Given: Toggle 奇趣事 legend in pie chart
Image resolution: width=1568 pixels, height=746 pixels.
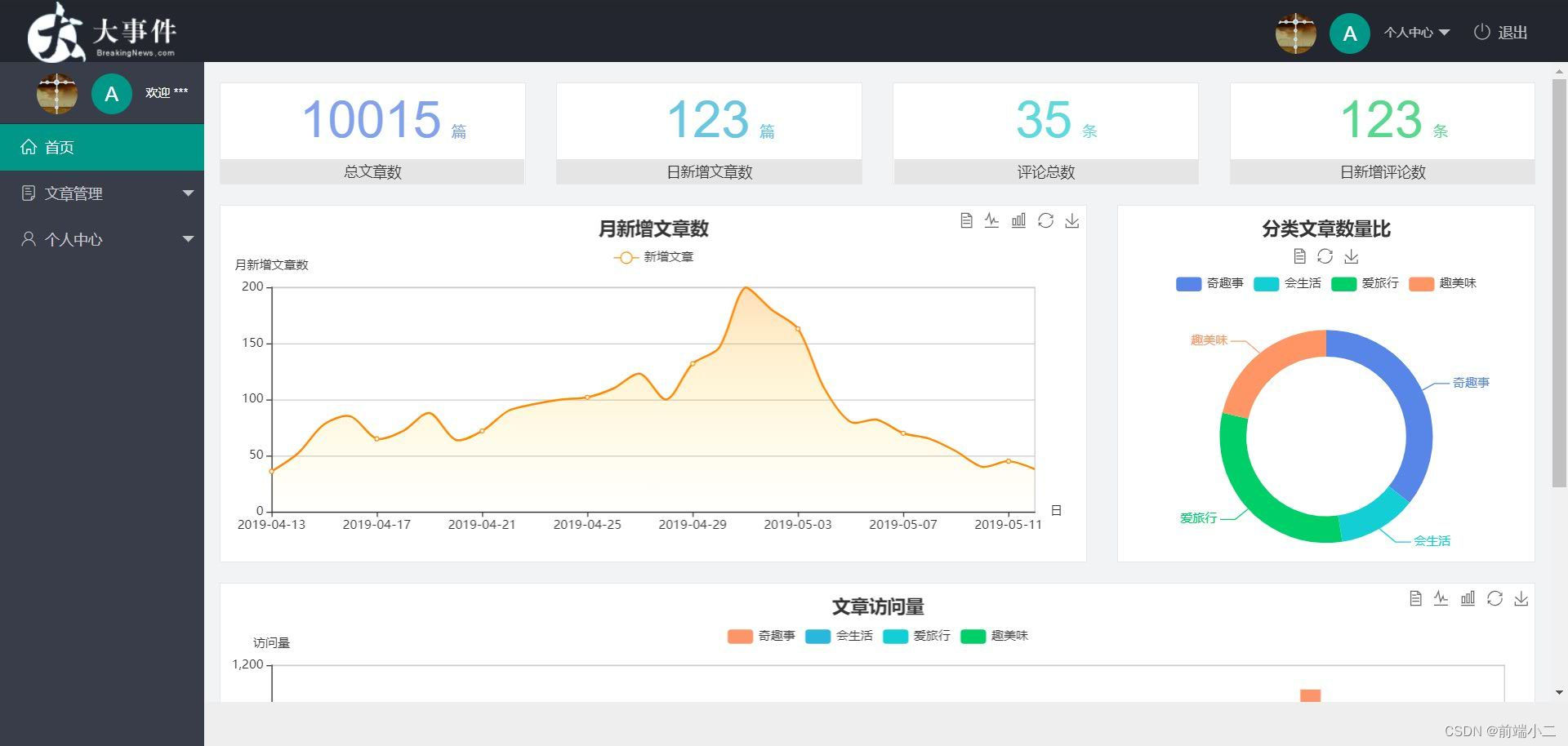Looking at the screenshot, I should [x=1209, y=283].
